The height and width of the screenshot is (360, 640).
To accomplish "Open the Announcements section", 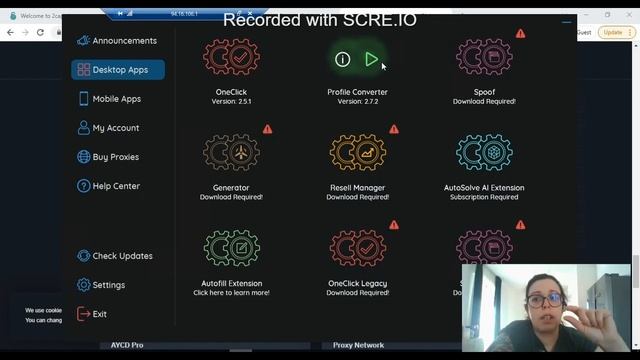I will pyautogui.click(x=118, y=41).
